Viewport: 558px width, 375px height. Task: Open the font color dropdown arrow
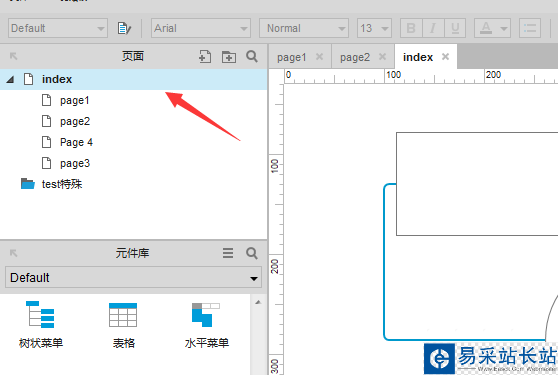504,28
